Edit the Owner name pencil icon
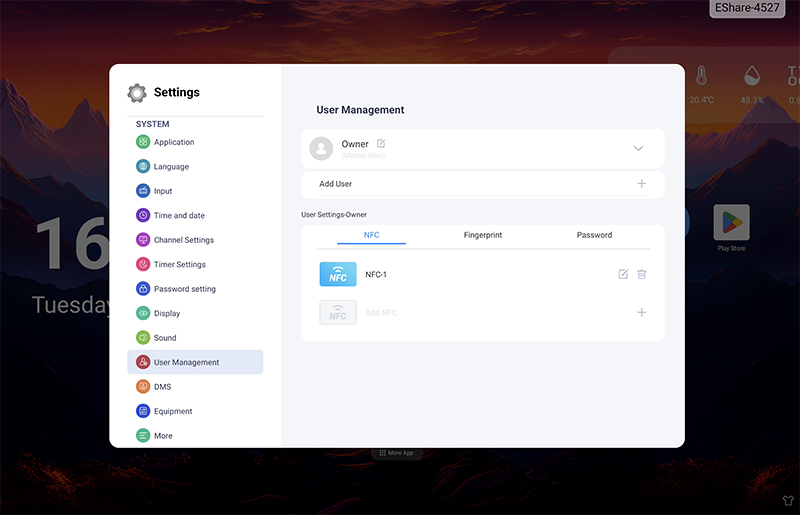The width and height of the screenshot is (800, 515). (x=381, y=144)
